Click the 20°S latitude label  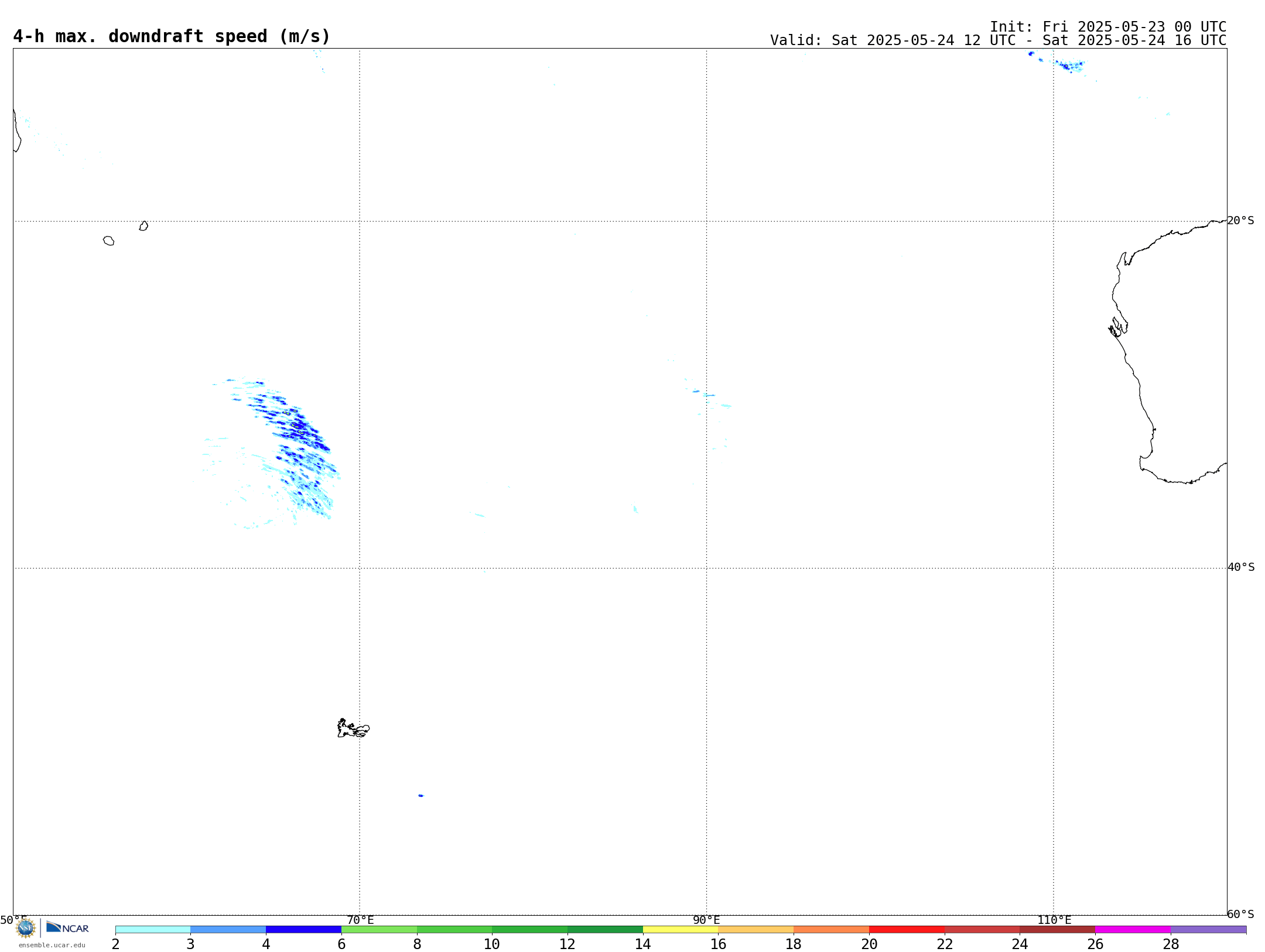pos(1240,221)
